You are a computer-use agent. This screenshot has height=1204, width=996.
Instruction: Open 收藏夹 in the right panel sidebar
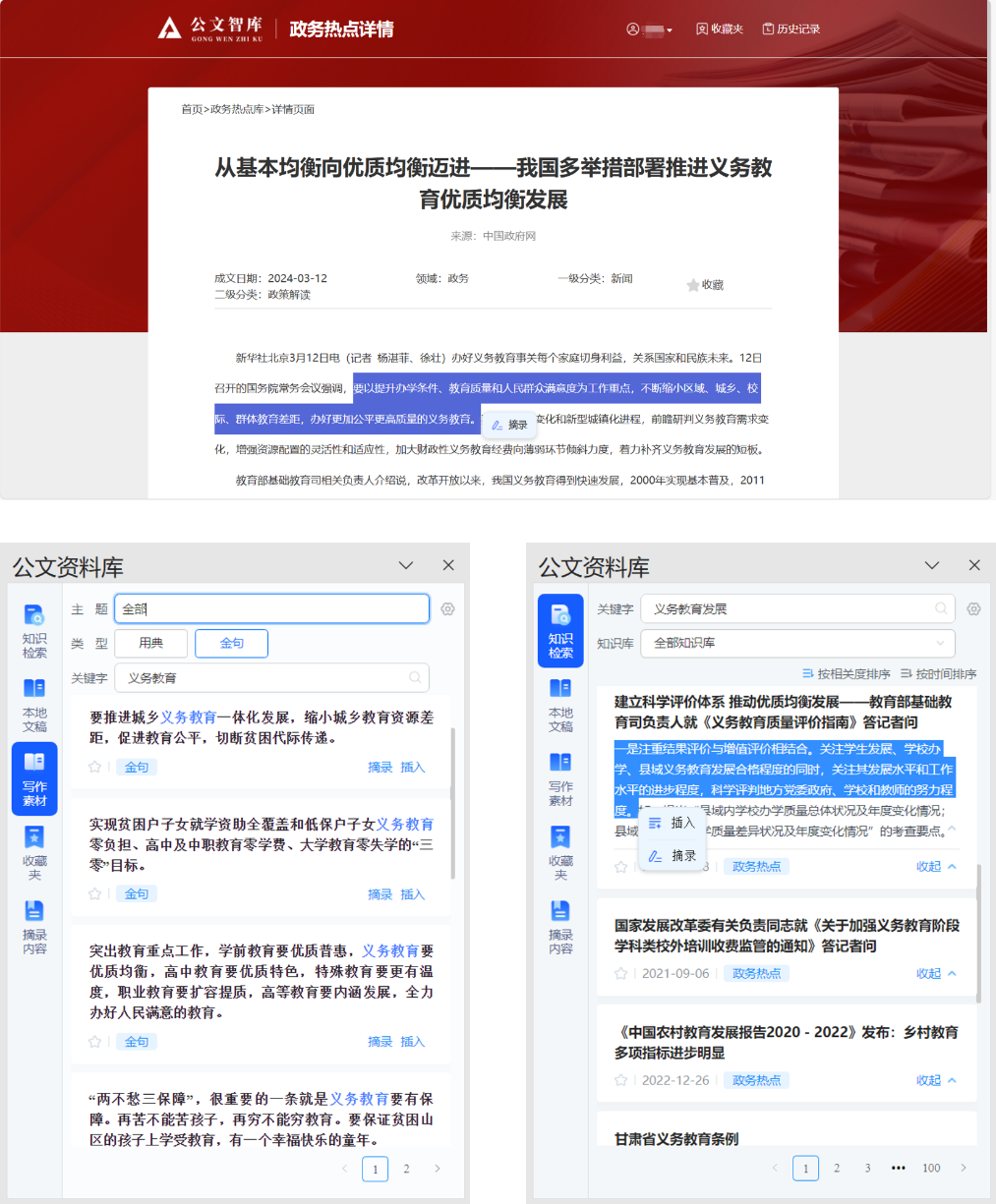tap(560, 853)
